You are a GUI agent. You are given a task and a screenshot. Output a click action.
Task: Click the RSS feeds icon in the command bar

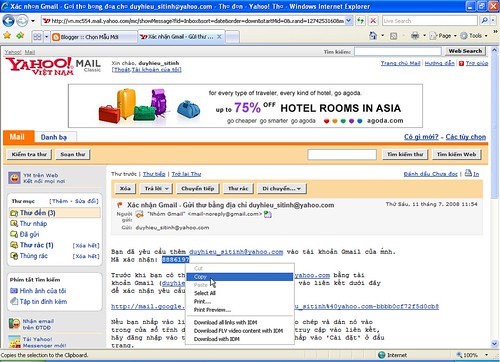coord(394,36)
